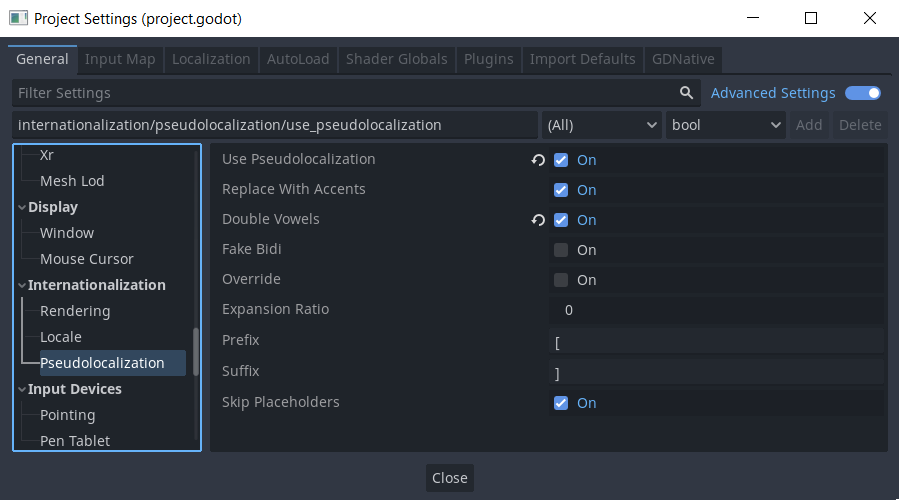Reset Use Pseudolocalization to default
Viewport: 899px width, 500px height.
tap(538, 160)
